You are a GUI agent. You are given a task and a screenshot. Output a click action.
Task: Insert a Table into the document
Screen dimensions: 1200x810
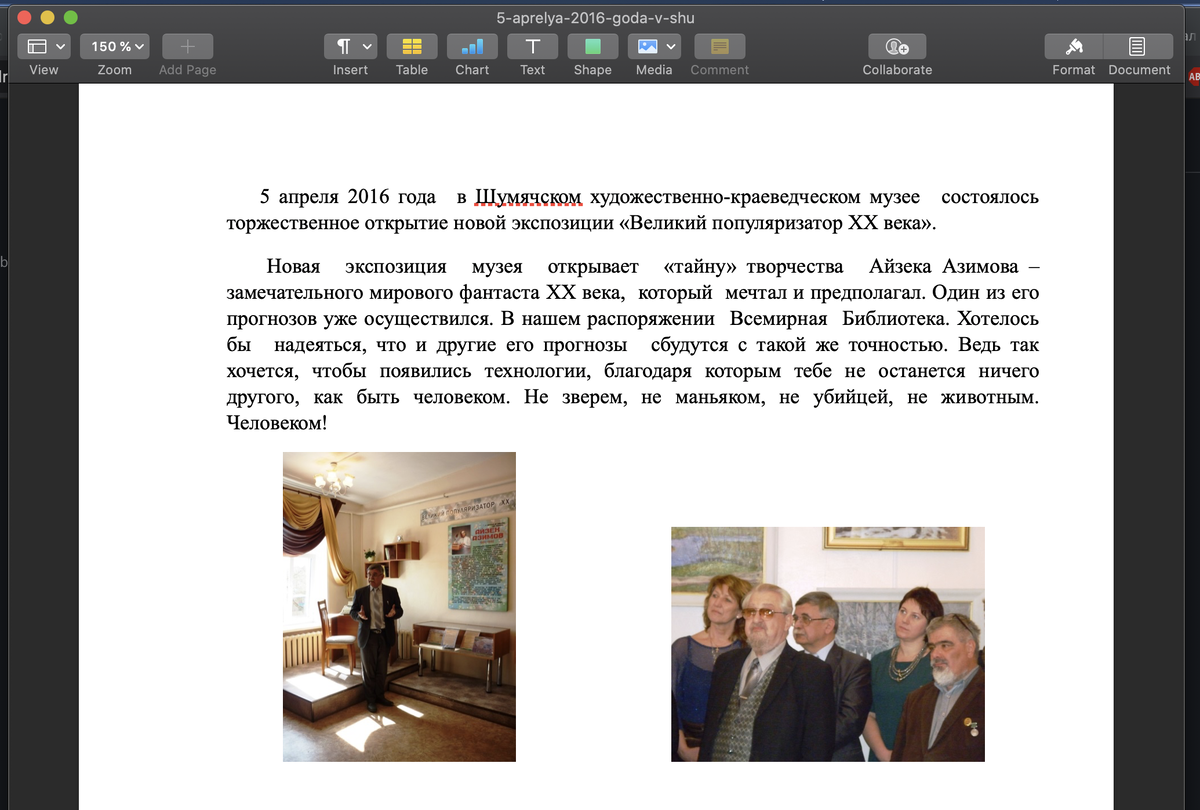pyautogui.click(x=411, y=46)
